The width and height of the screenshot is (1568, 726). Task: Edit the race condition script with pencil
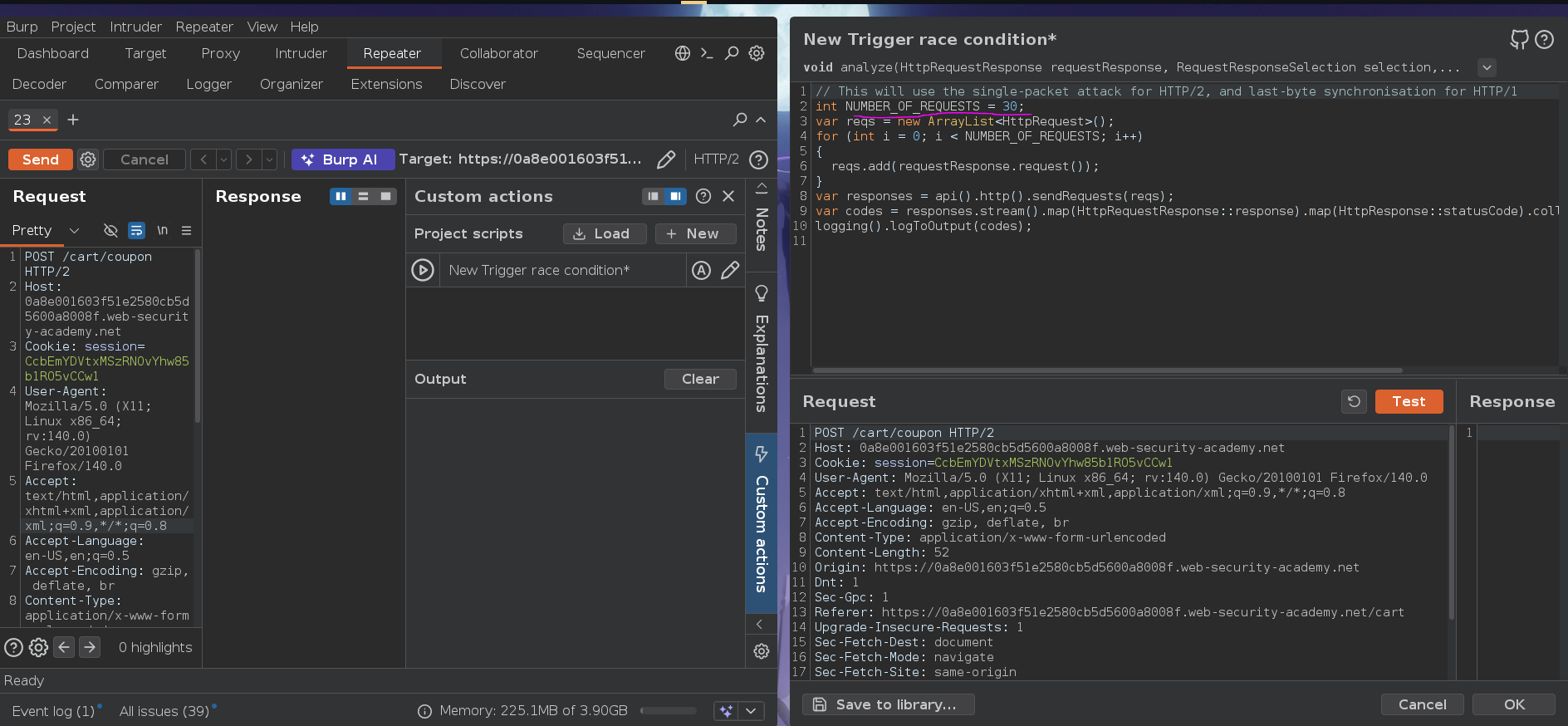[x=730, y=270]
